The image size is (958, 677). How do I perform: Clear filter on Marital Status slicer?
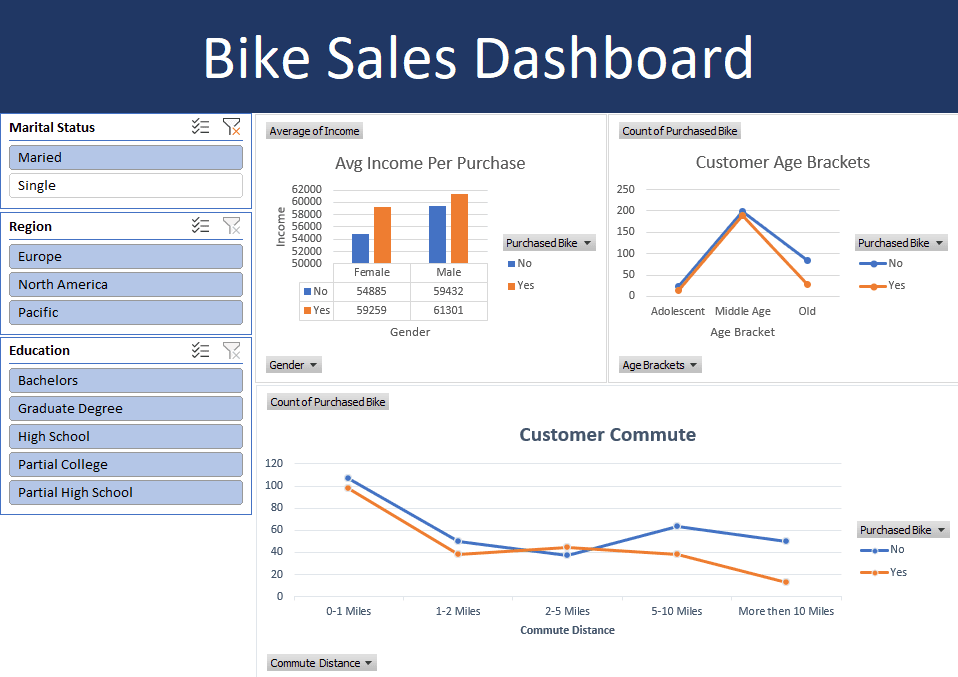(x=232, y=126)
